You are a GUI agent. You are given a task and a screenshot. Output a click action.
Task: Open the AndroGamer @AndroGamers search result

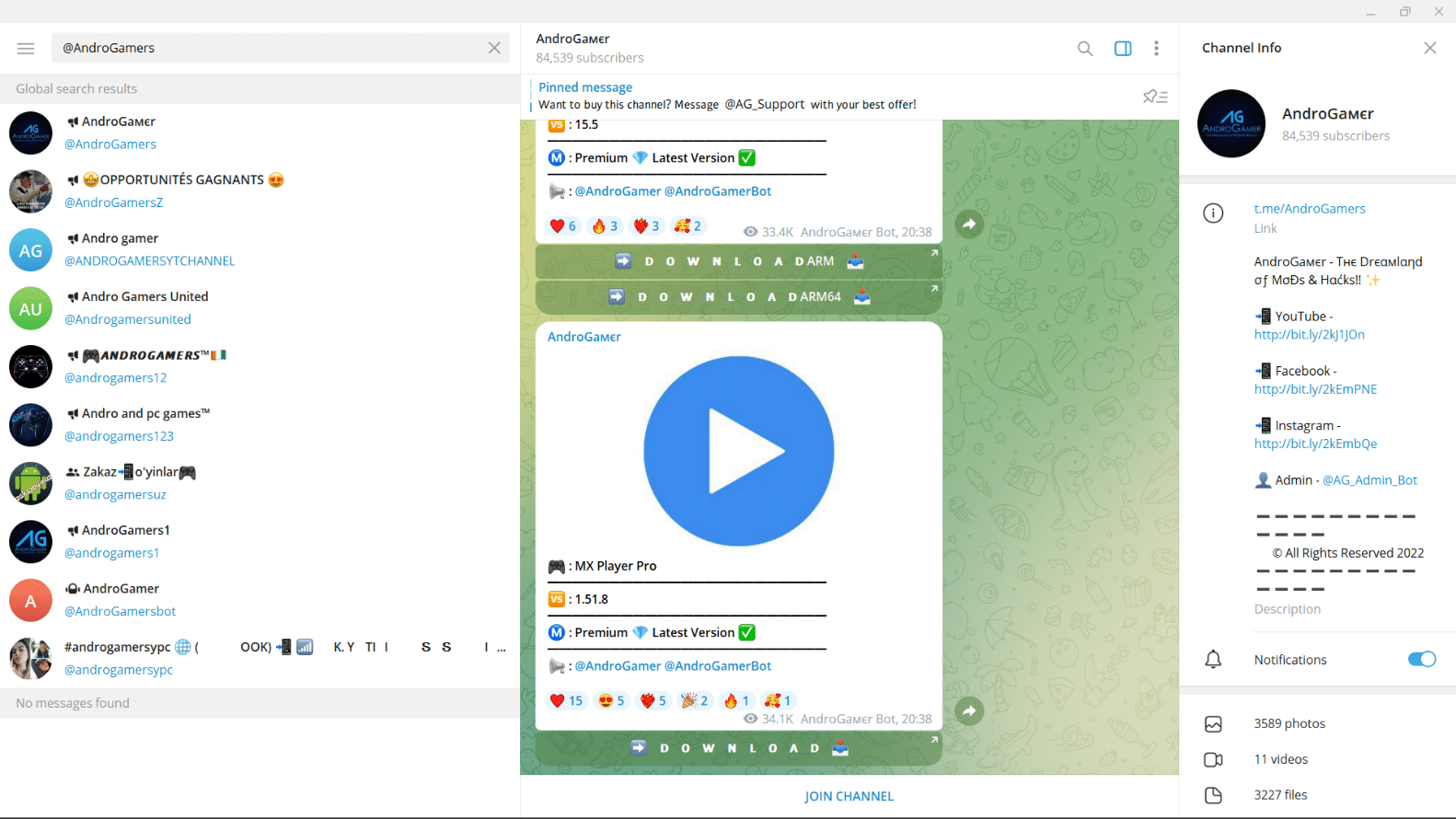[260, 133]
